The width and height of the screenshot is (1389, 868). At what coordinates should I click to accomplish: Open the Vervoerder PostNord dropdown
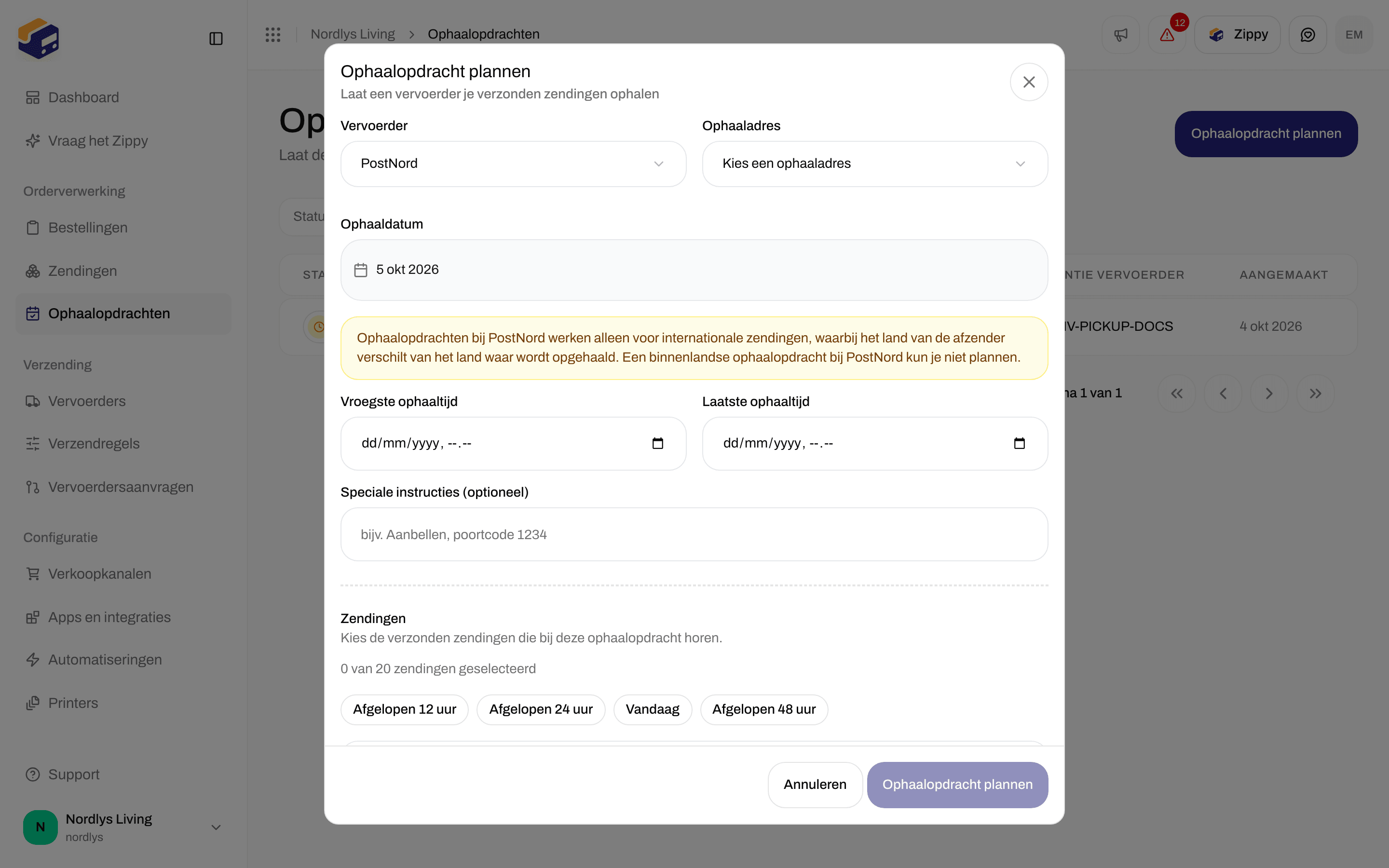[x=513, y=163]
